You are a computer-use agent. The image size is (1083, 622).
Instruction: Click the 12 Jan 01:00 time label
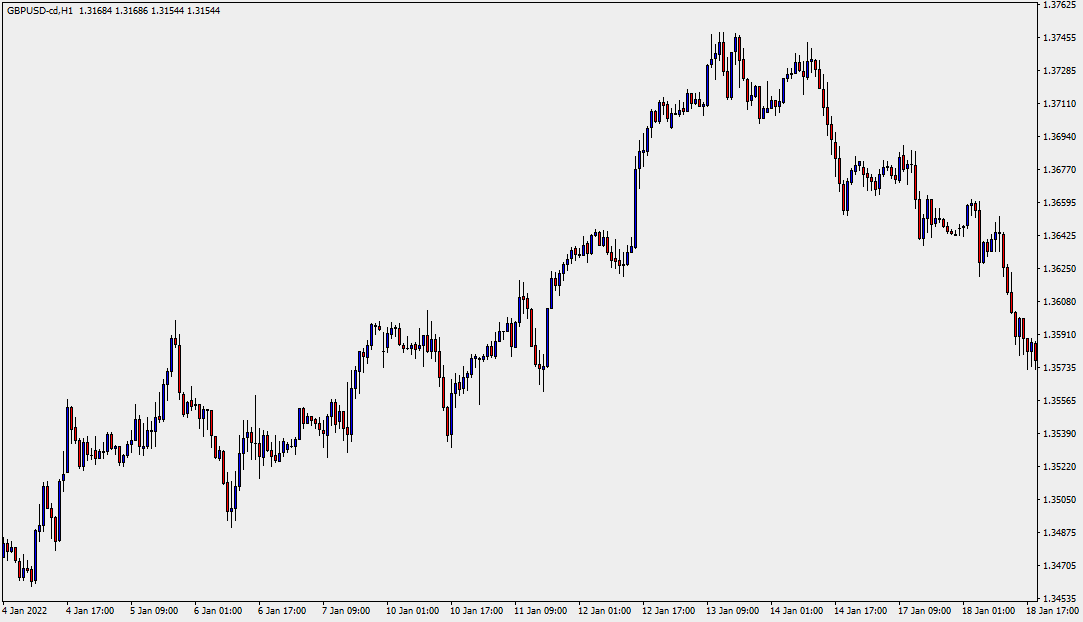coord(605,610)
